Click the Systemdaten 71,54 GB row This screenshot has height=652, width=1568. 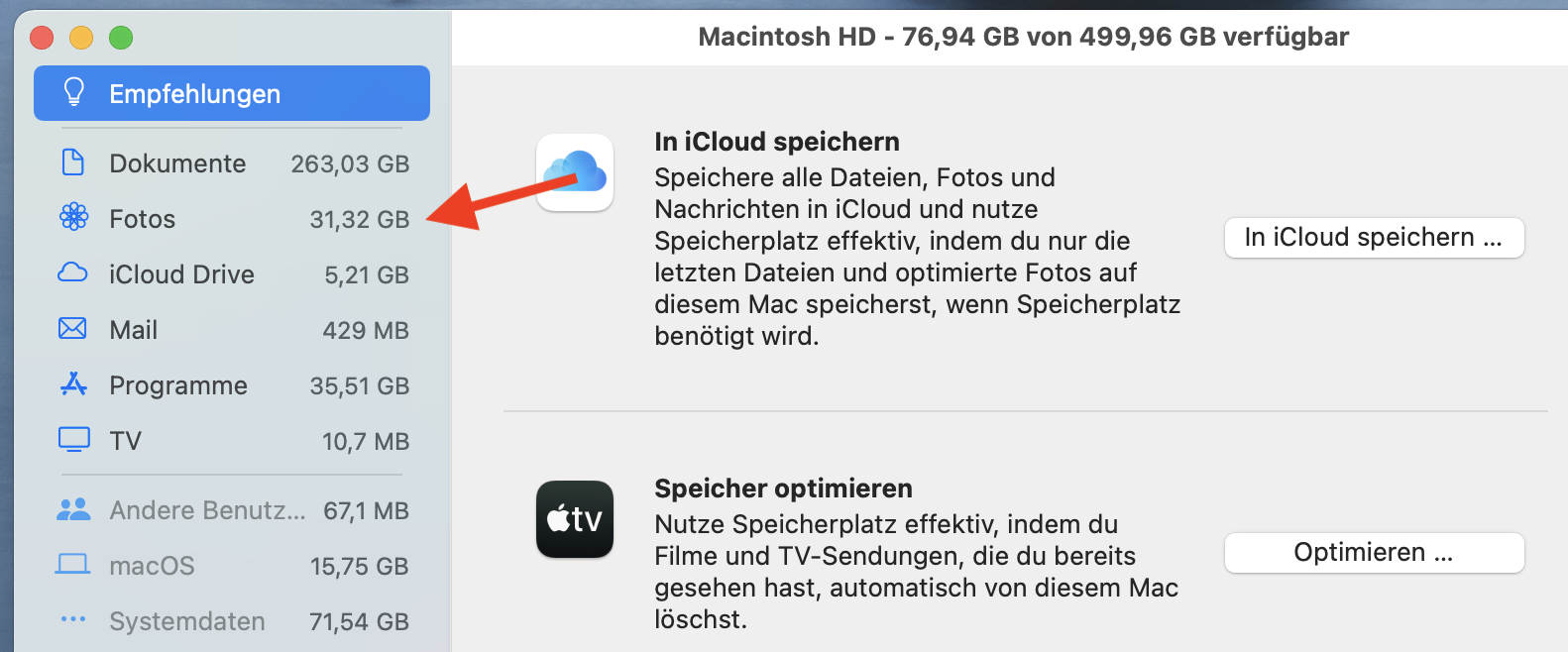pyautogui.click(x=232, y=621)
